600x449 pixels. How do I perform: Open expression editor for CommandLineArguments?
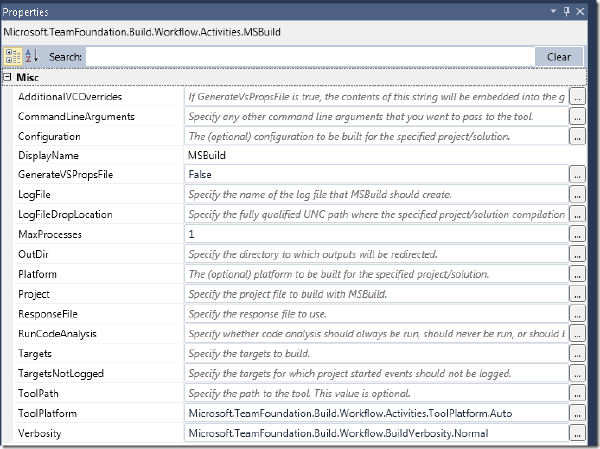point(577,117)
